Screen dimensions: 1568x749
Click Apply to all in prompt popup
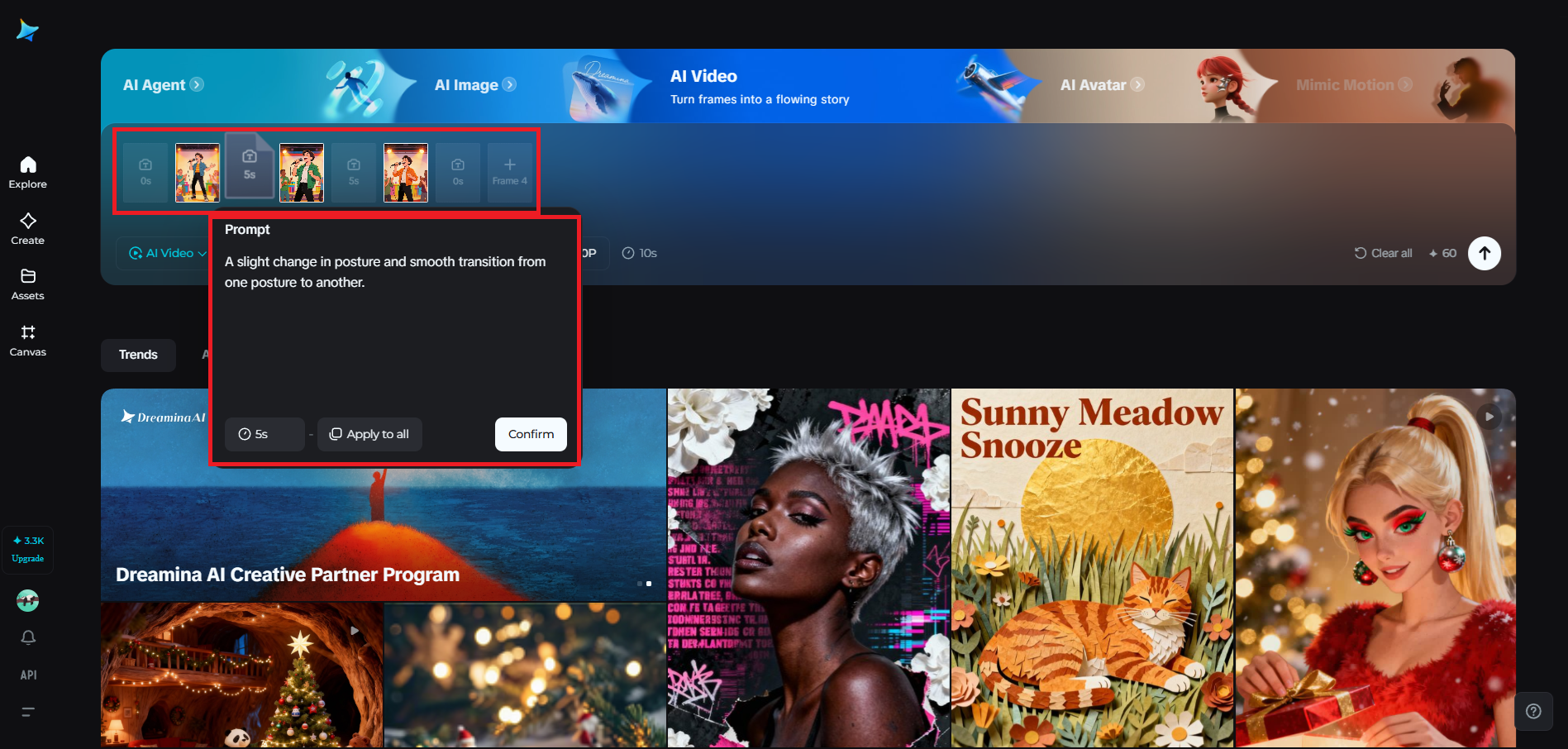click(x=369, y=434)
